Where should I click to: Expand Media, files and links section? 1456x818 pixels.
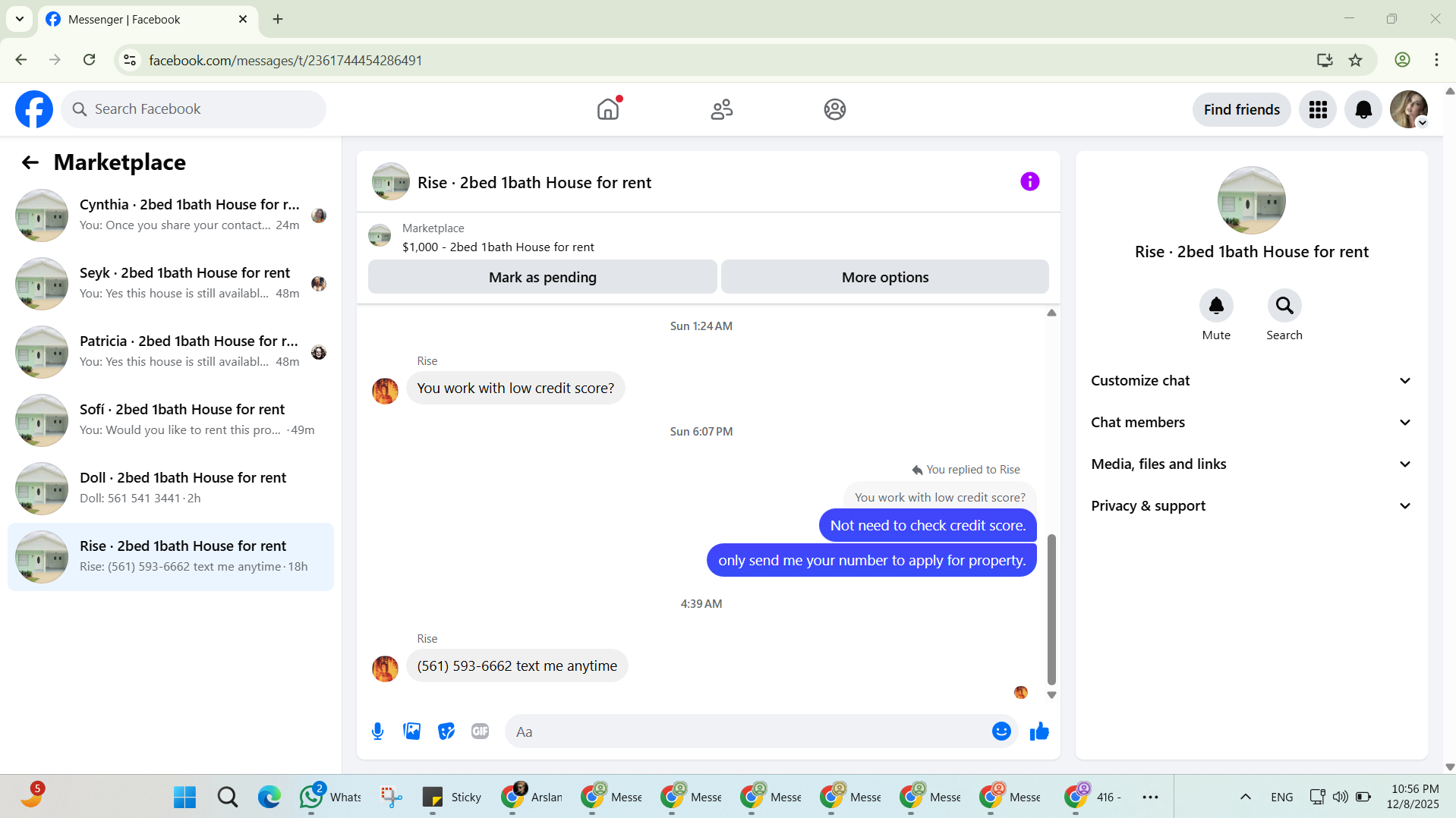click(1251, 464)
